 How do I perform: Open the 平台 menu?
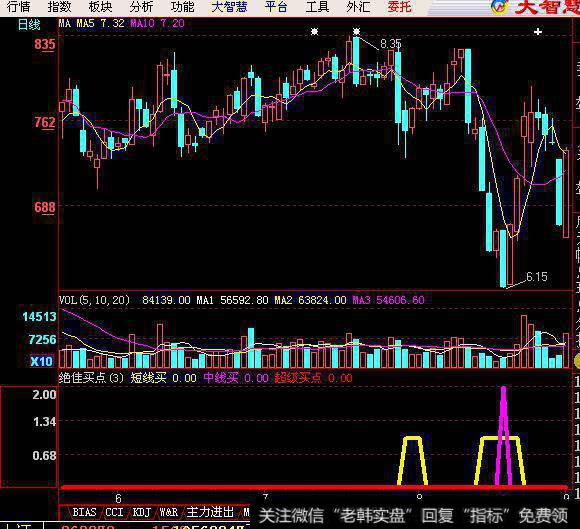coord(276,7)
